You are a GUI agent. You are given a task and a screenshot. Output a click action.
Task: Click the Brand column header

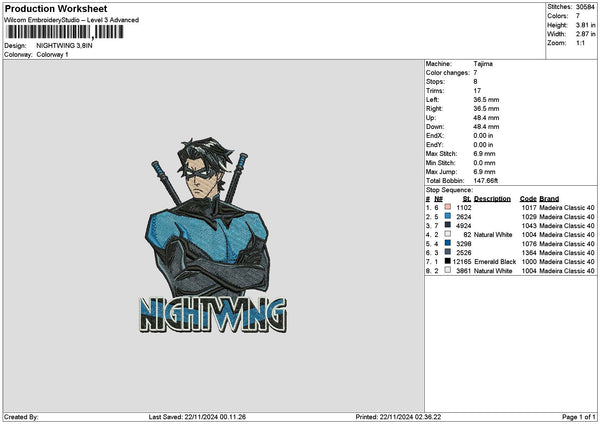(549, 198)
